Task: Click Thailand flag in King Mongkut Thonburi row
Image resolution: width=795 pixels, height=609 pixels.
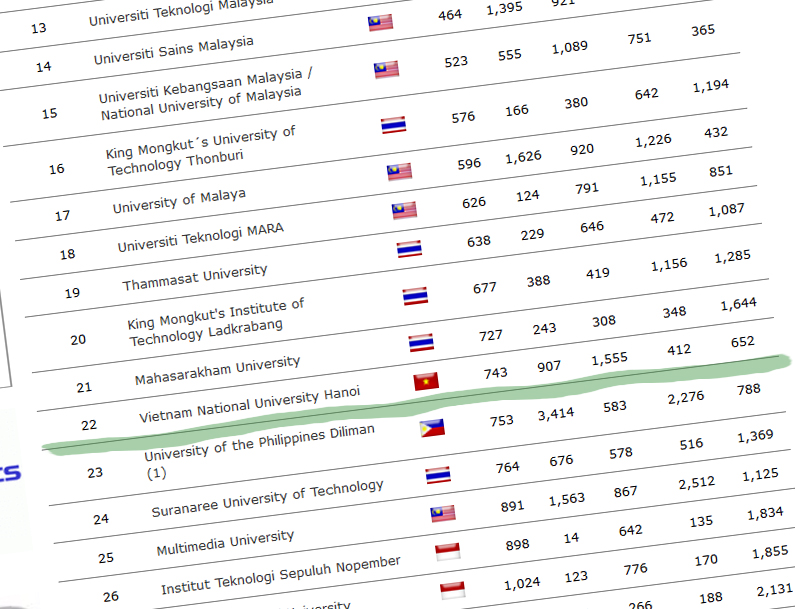Action: coord(393,125)
